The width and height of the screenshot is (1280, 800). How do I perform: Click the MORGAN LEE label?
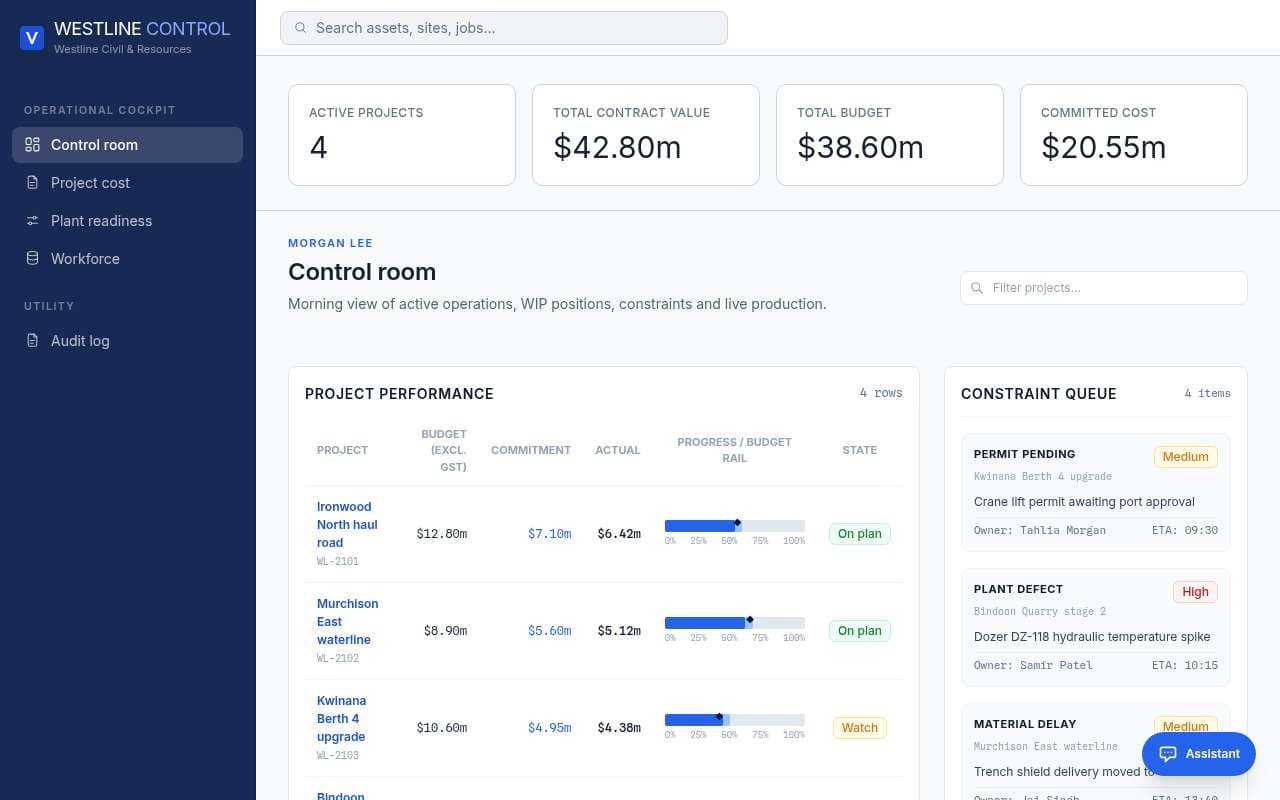point(330,243)
